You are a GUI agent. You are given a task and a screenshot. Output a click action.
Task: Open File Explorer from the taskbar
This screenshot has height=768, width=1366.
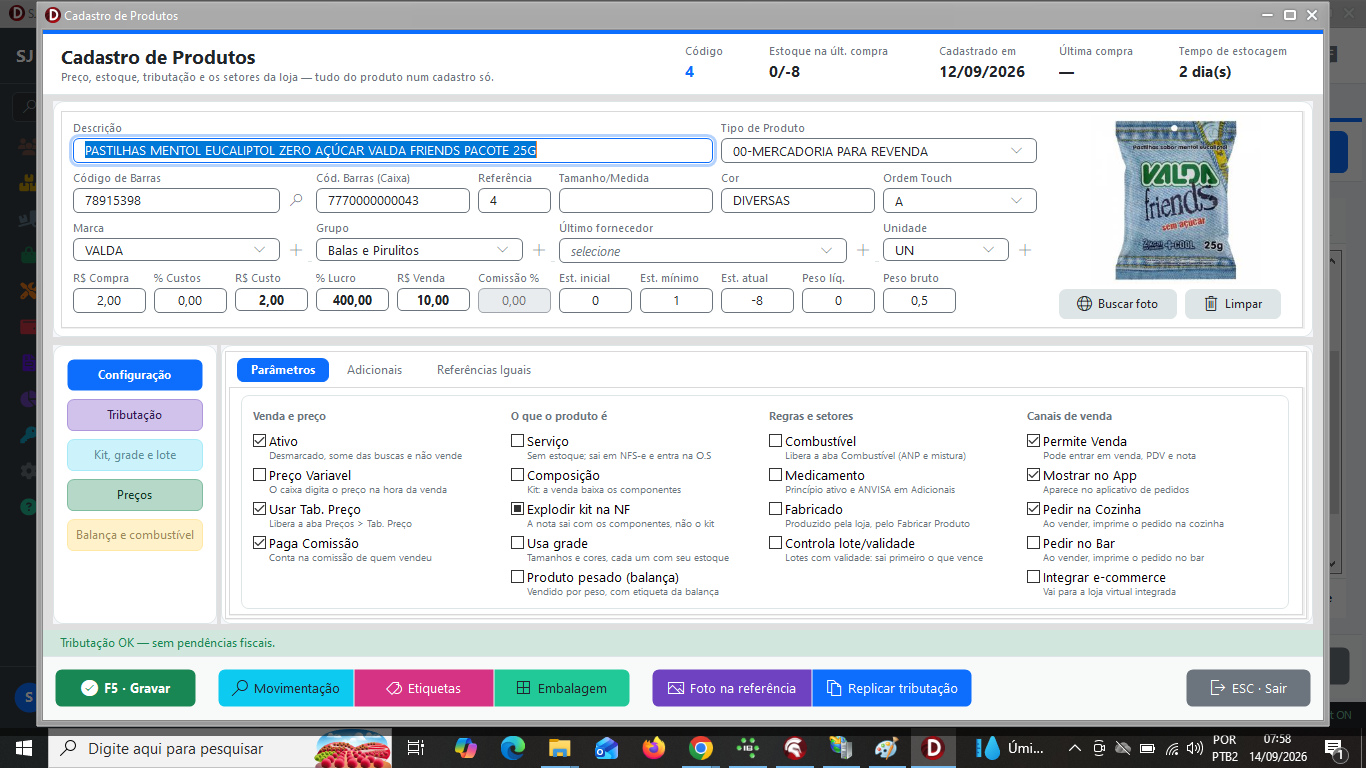[x=559, y=748]
